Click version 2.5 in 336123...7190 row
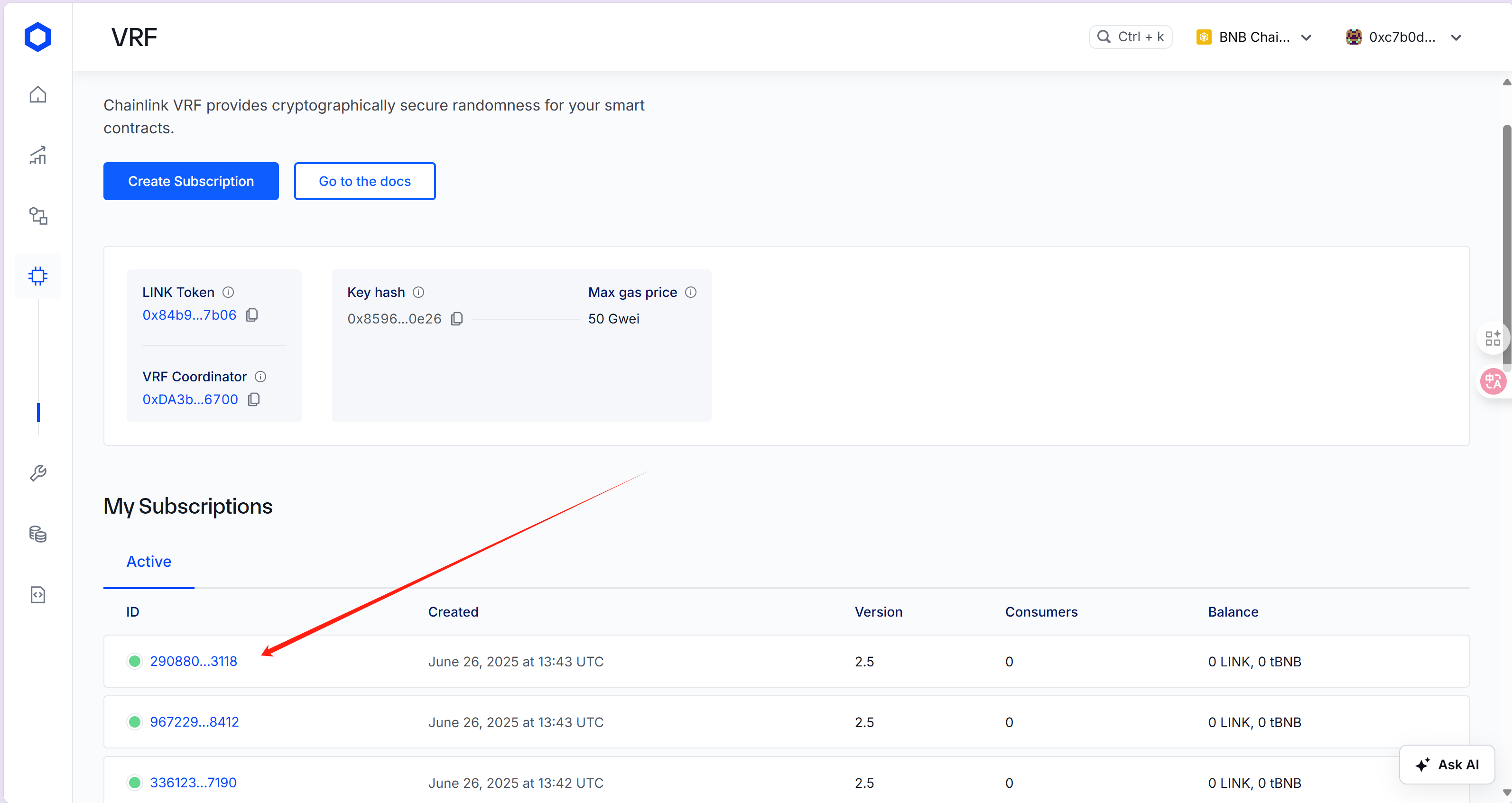This screenshot has width=1512, height=803. point(864,783)
